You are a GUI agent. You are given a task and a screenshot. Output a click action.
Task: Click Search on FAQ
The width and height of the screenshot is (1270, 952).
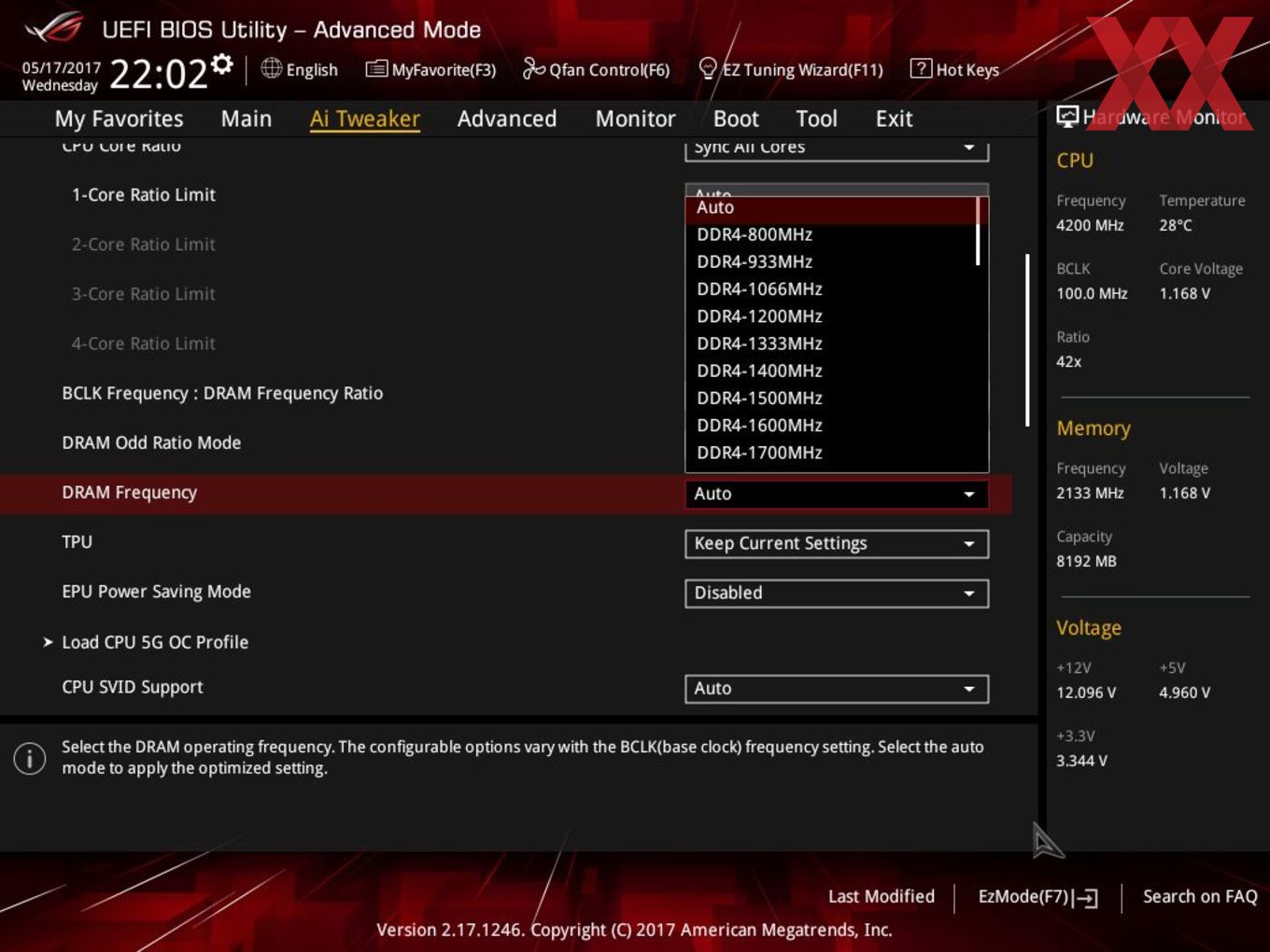(x=1200, y=896)
